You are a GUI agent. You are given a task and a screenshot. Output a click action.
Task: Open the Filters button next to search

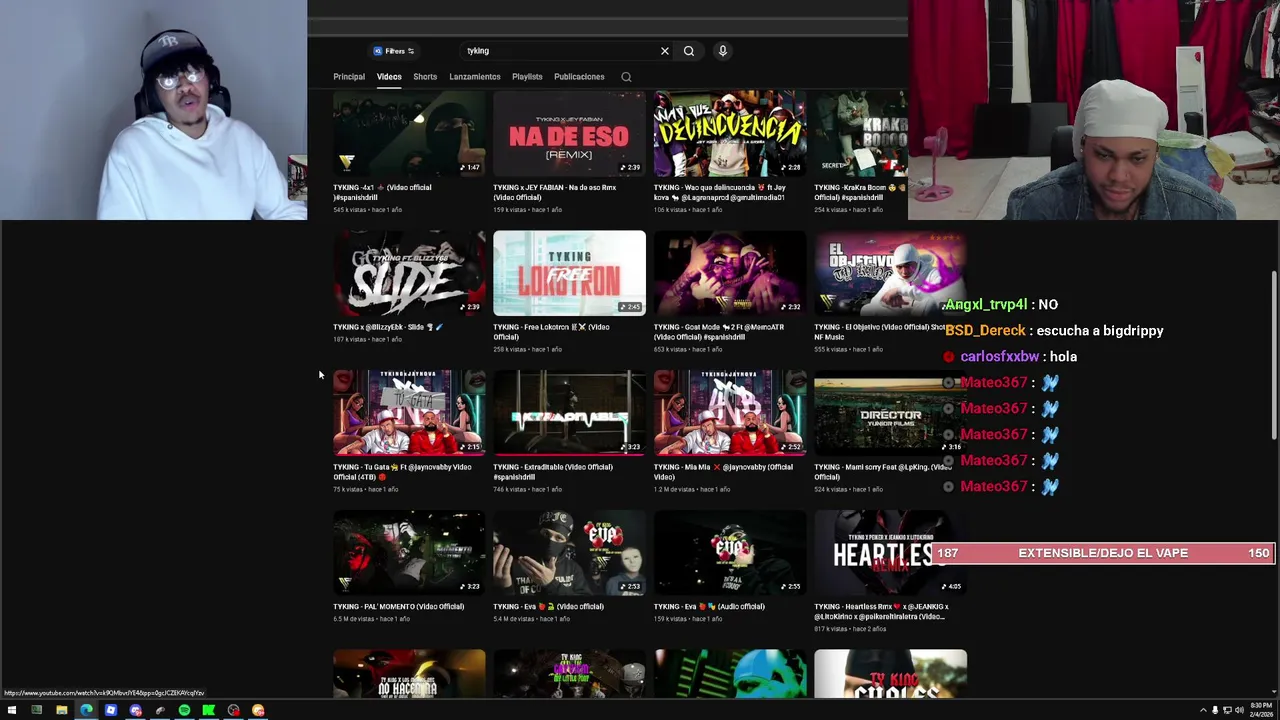pyautogui.click(x=394, y=51)
